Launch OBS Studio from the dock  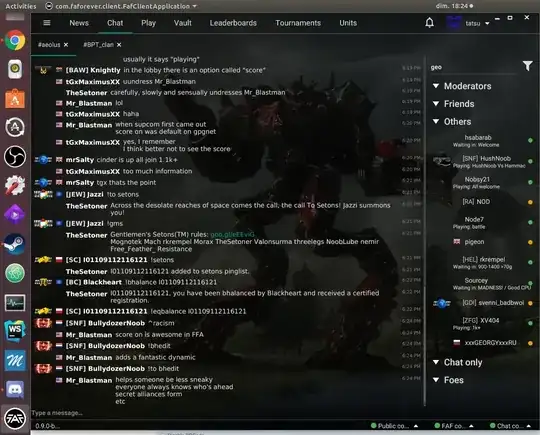pos(15,157)
